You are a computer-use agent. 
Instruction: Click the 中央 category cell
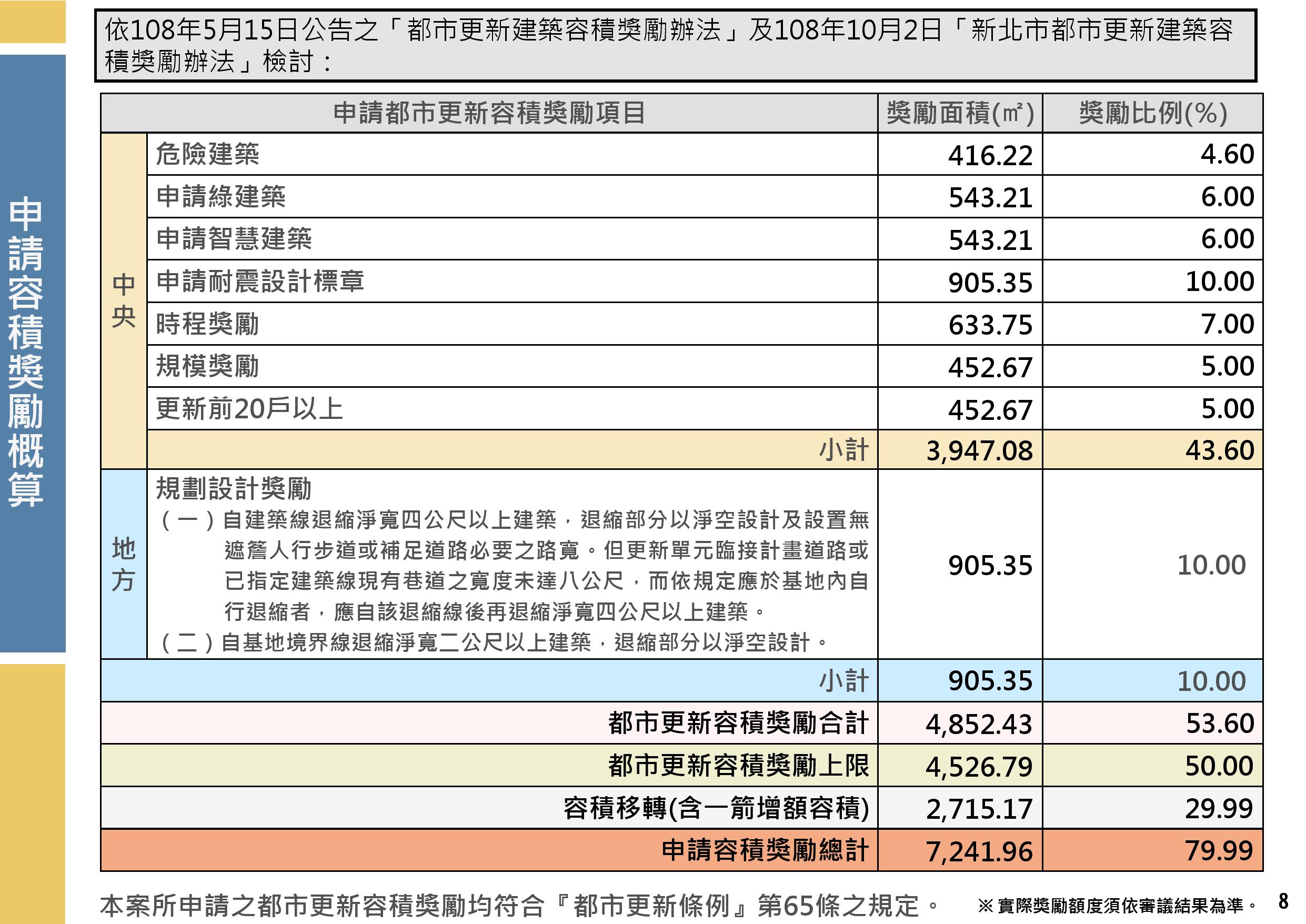tap(124, 300)
